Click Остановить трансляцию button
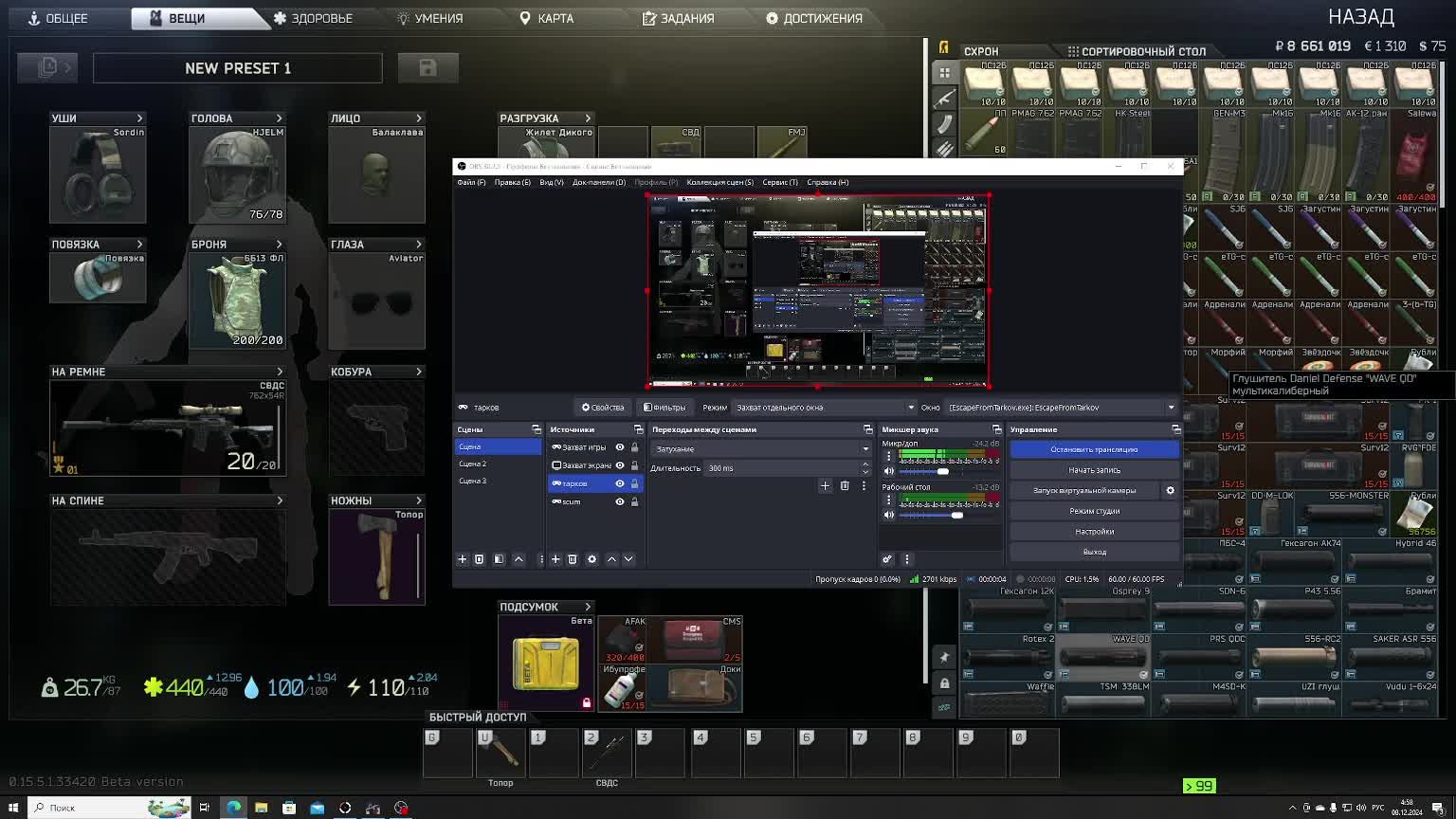 pos(1094,449)
